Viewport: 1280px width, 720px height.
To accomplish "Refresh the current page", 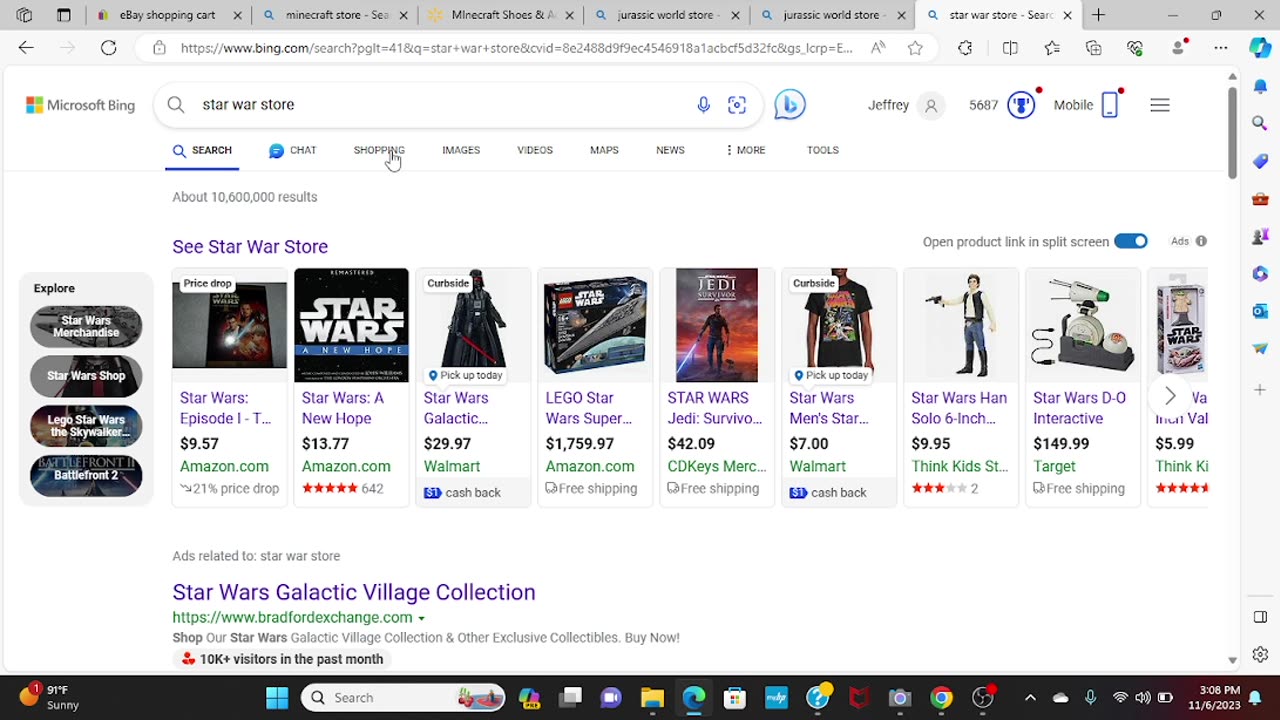I will click(108, 47).
